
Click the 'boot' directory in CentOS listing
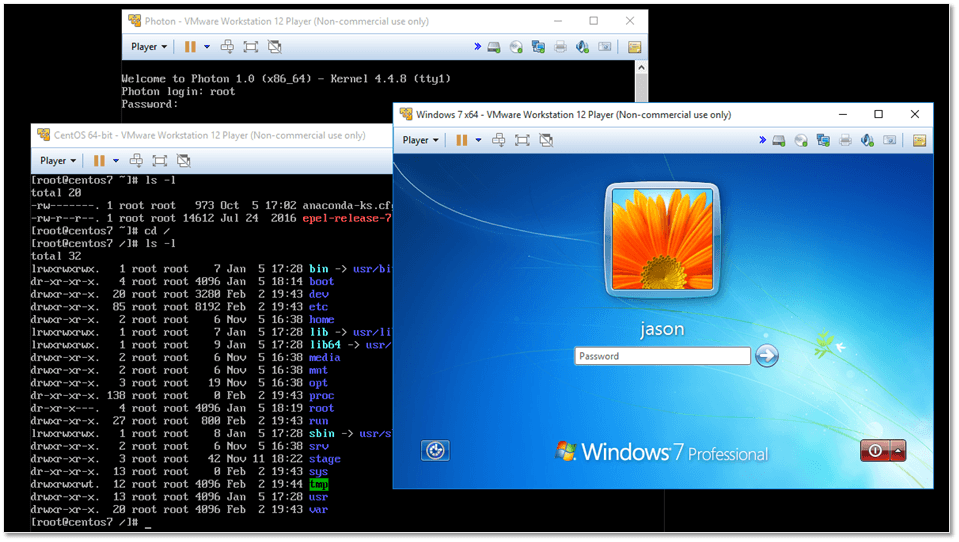coord(322,281)
